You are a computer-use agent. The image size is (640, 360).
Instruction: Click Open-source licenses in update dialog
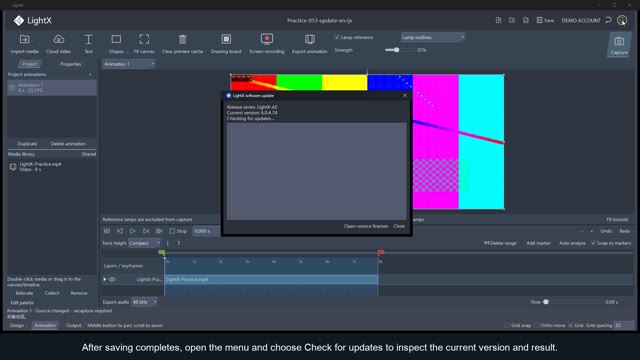pos(366,226)
